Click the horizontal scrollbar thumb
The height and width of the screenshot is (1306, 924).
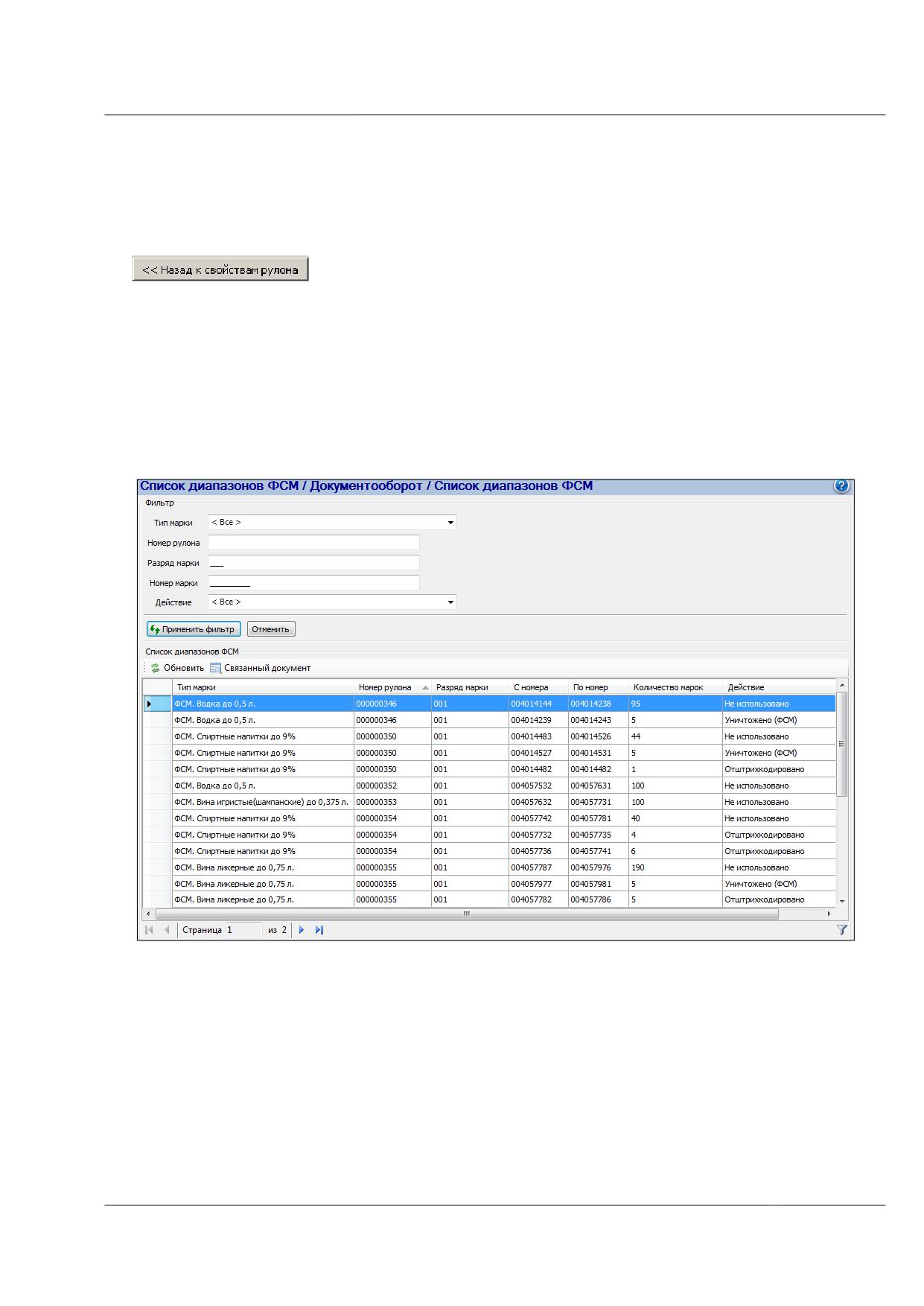[467, 914]
